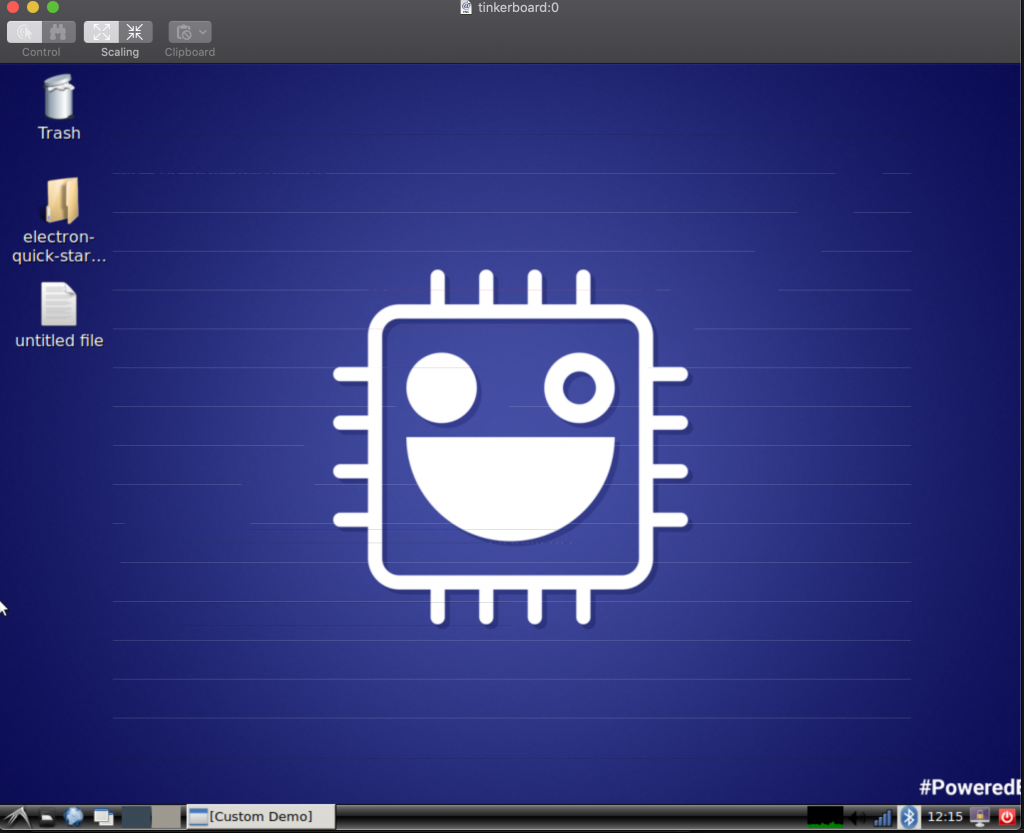Screen dimensions: 1024x833
Task: Select the untitled file on desktop
Action: (x=58, y=305)
